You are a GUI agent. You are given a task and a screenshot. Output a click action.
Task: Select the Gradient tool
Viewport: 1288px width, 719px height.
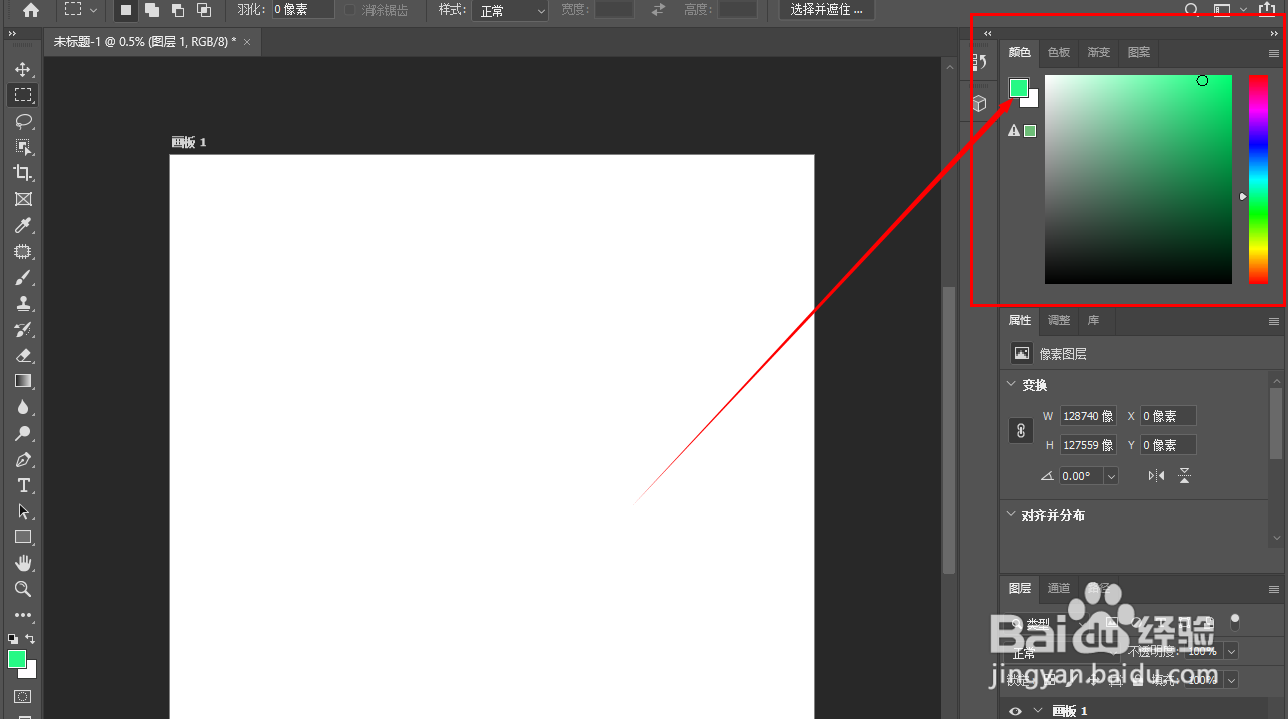point(23,381)
